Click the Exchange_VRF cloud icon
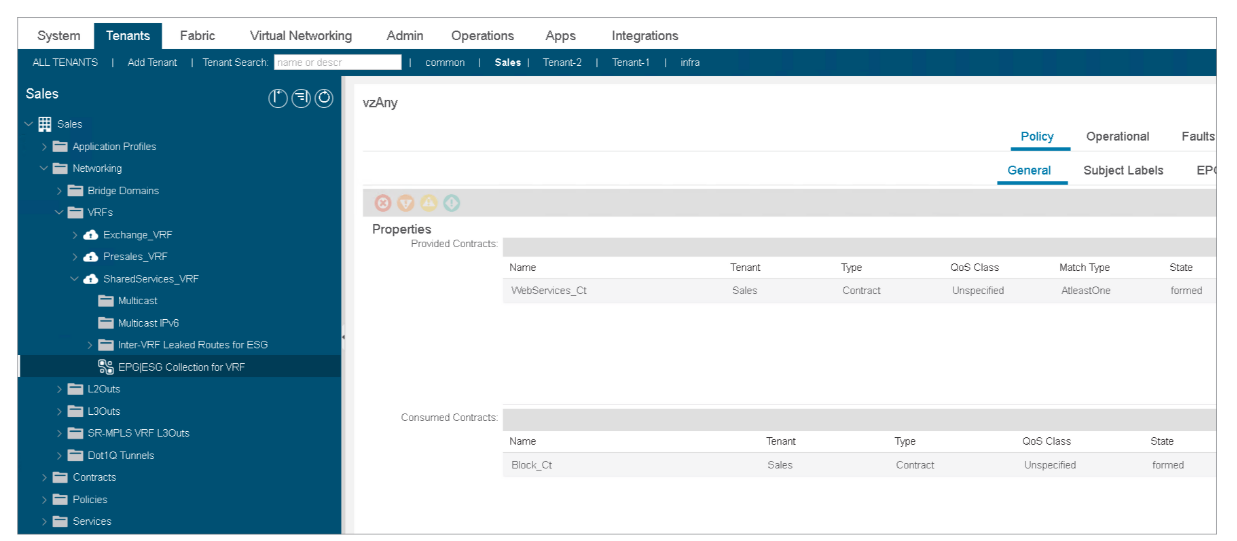The height and width of the screenshot is (541, 1237). 91,234
